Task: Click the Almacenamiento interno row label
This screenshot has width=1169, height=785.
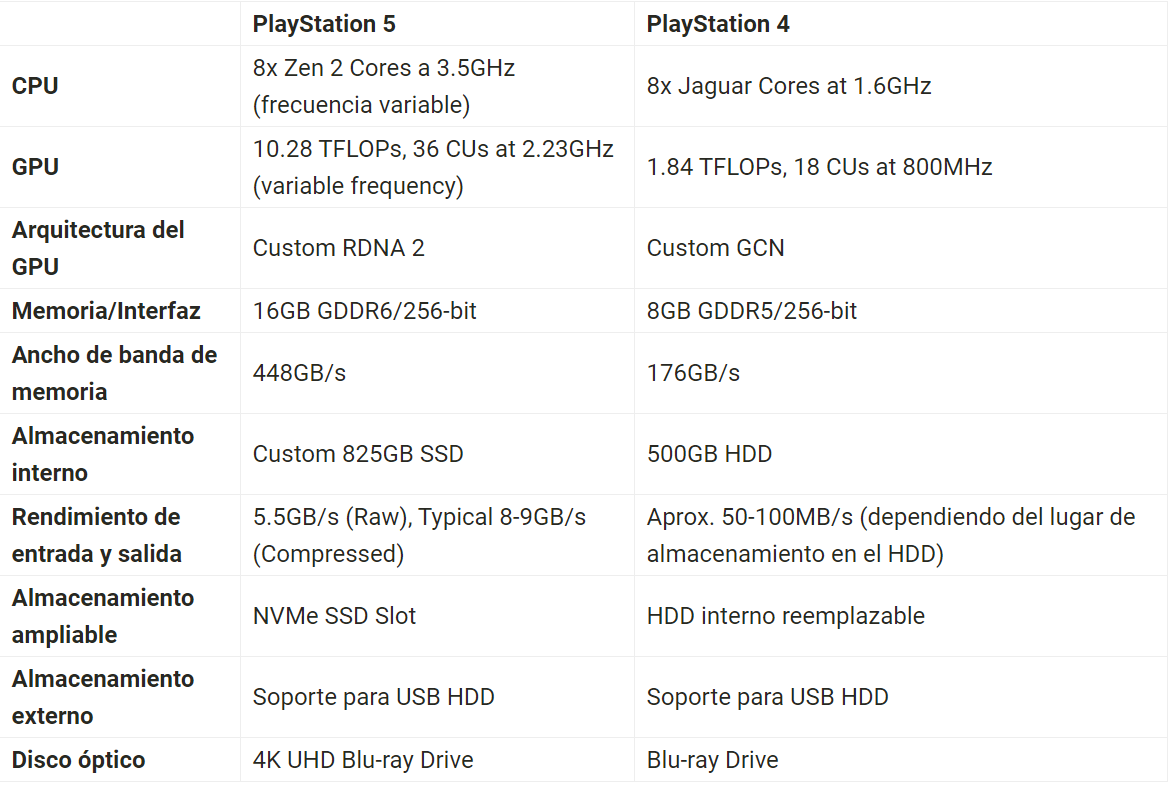Action: click(103, 454)
